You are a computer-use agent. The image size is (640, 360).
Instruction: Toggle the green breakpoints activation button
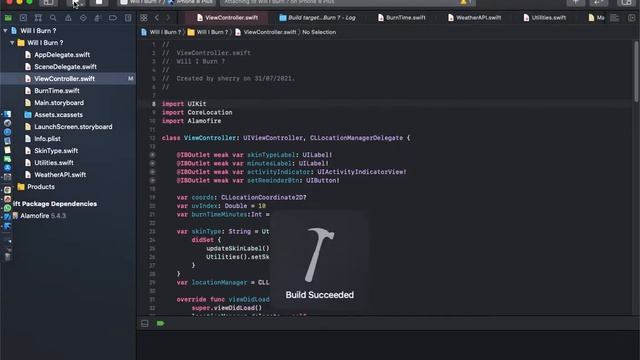[x=160, y=323]
